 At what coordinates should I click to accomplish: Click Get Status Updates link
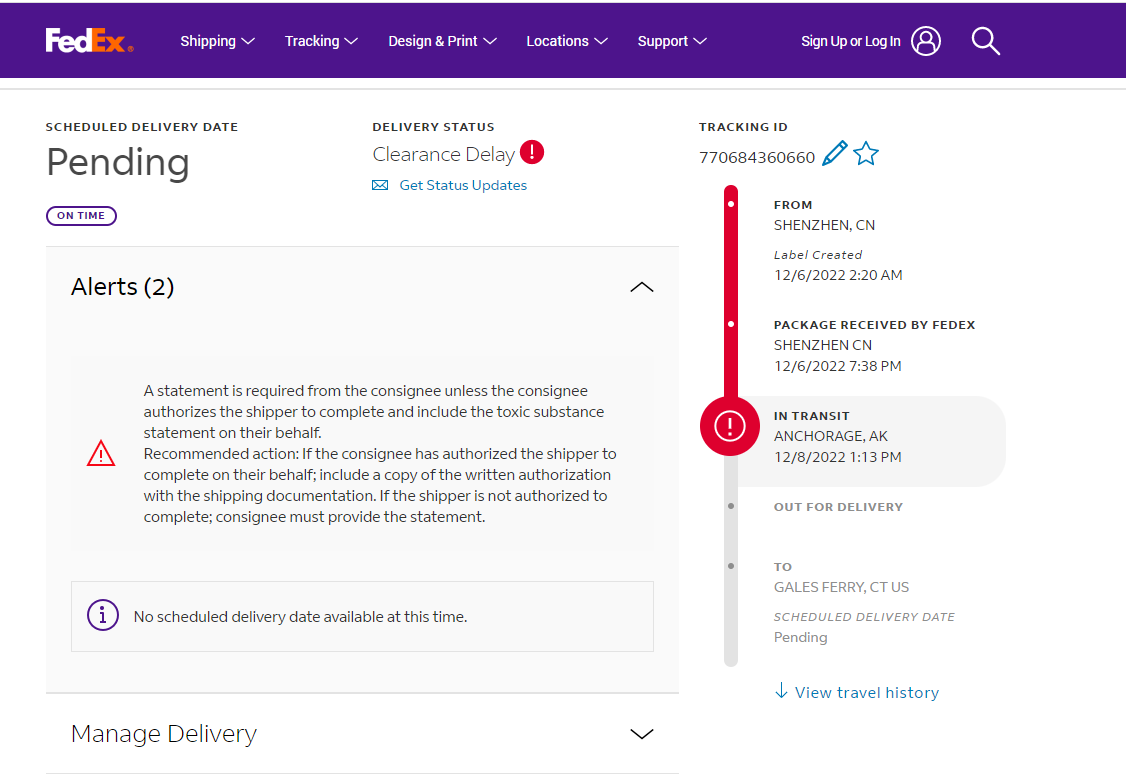(x=462, y=185)
